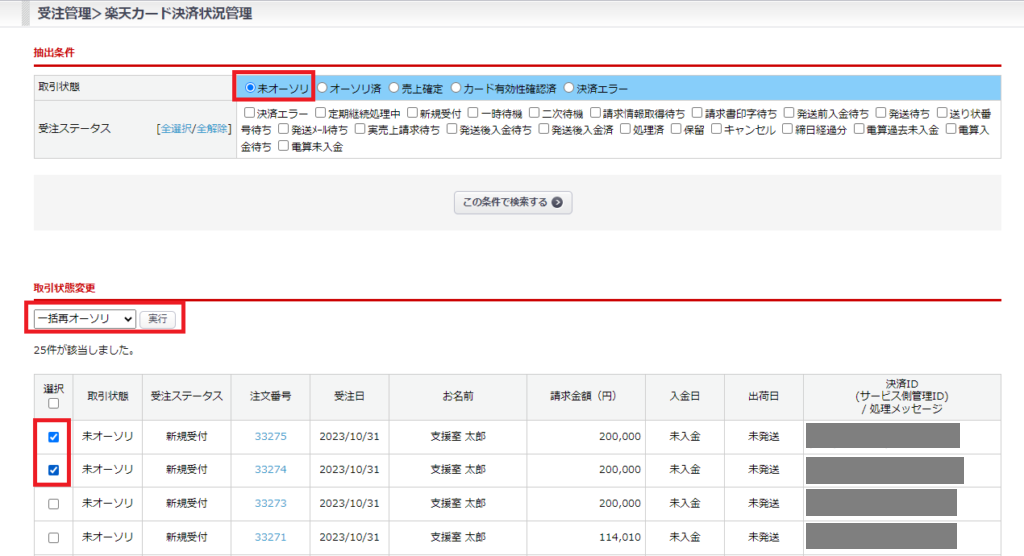Toggle the select-all checkbox in the table header
Image resolution: width=1024 pixels, height=556 pixels.
tap(53, 404)
